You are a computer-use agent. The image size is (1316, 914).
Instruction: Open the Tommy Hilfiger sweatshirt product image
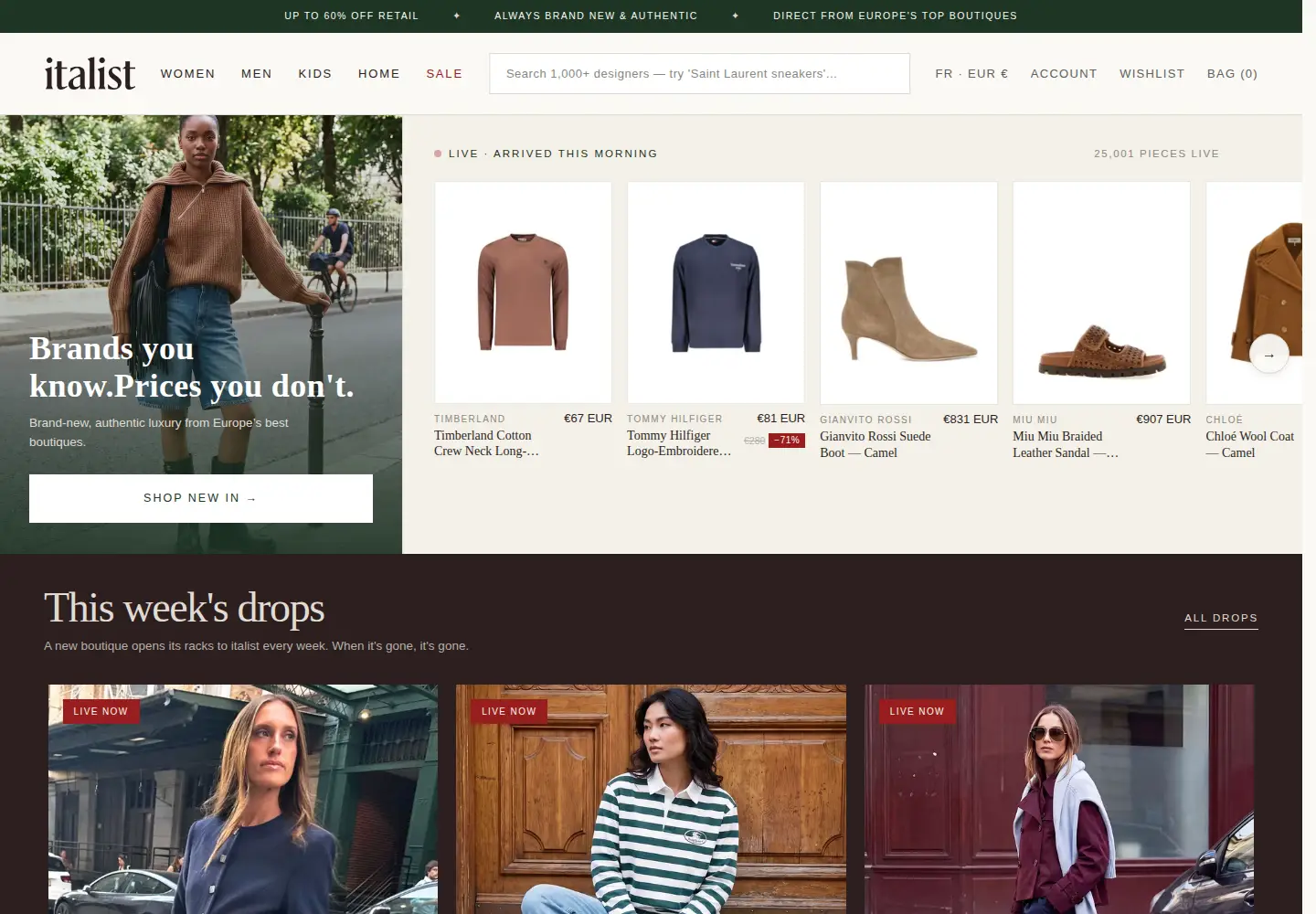tap(716, 292)
